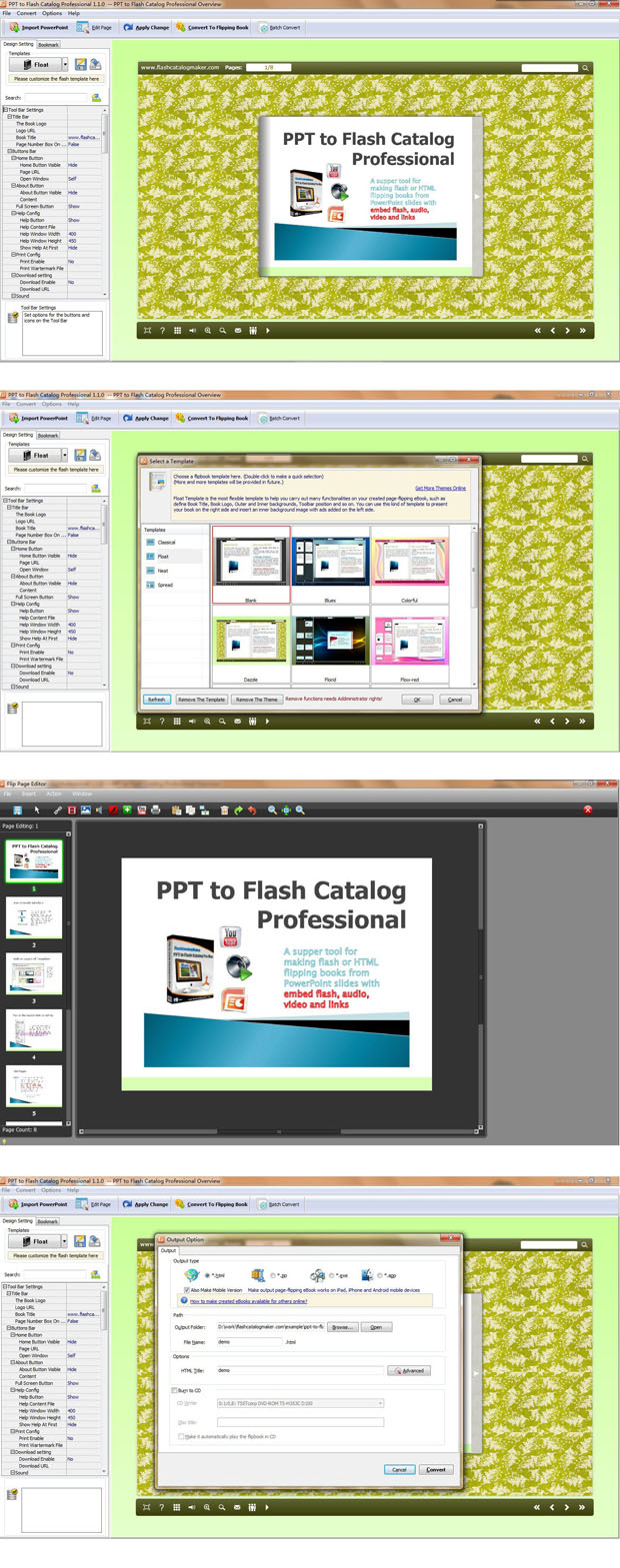This screenshot has height=1568, width=620.
Task: Select the Output tab in Output Option dialog
Action: pyautogui.click(x=169, y=1250)
